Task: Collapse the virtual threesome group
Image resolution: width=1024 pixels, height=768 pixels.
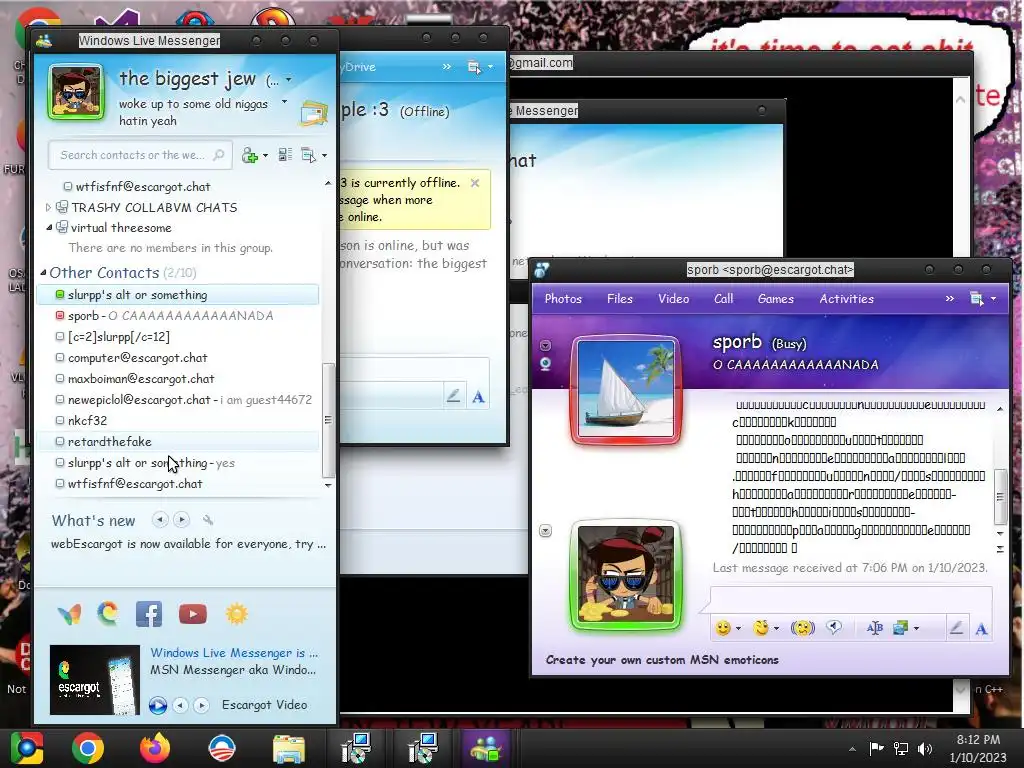Action: [x=49, y=227]
